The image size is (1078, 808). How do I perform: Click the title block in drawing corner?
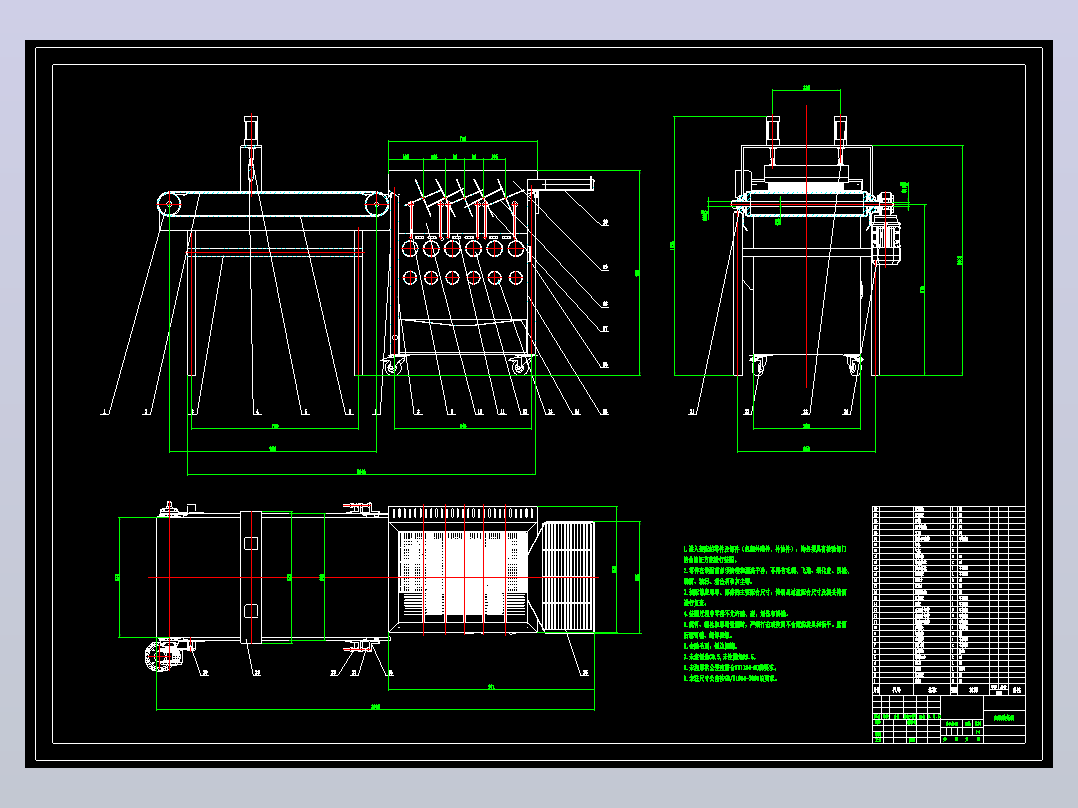point(949,719)
